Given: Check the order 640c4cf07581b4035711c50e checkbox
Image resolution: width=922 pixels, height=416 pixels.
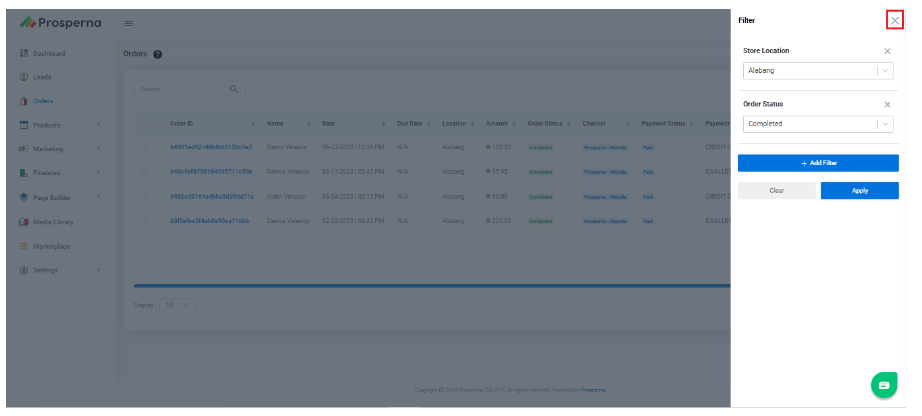Looking at the screenshot, I should click(143, 172).
